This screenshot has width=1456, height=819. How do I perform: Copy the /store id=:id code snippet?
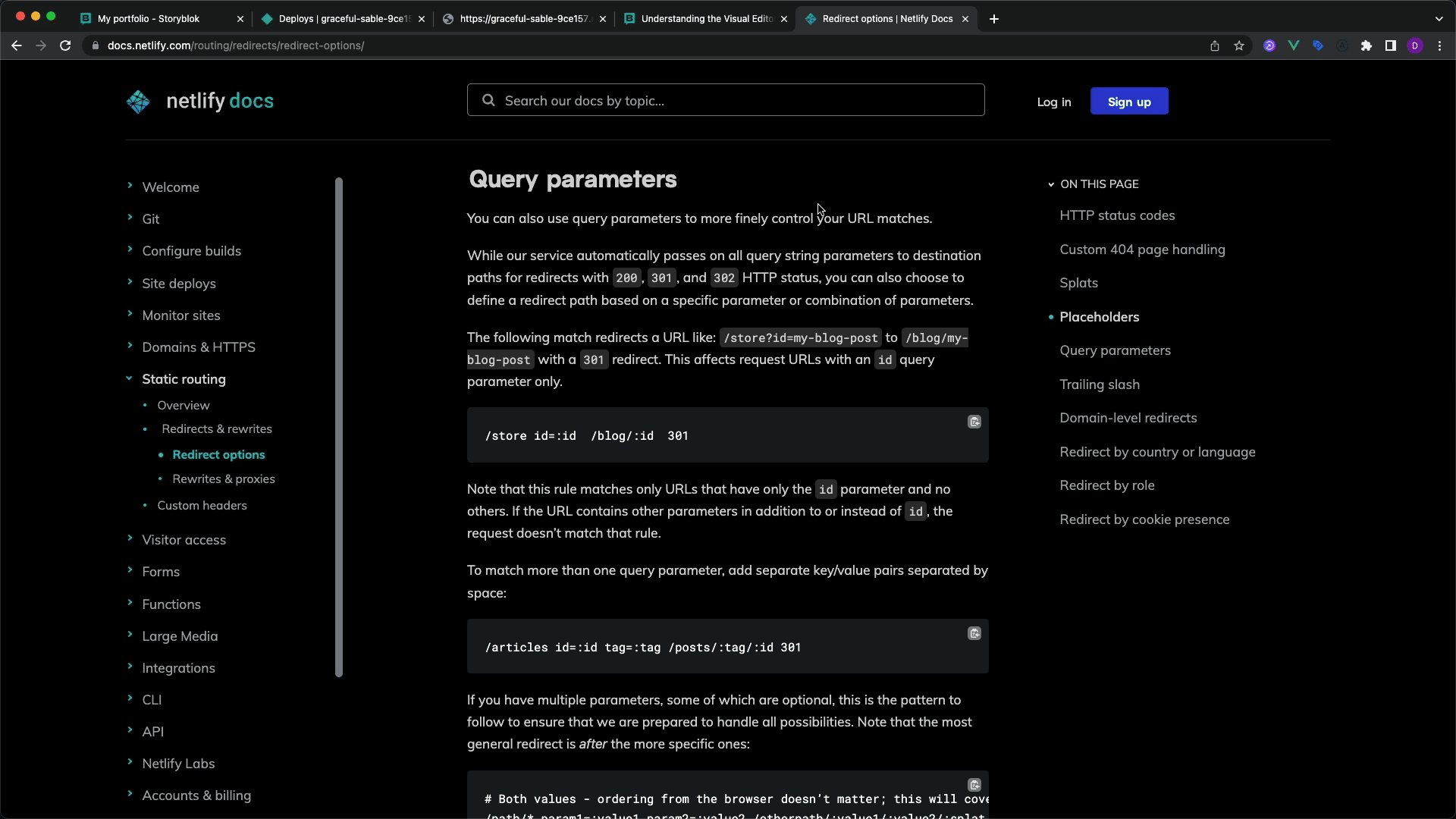pyautogui.click(x=974, y=422)
